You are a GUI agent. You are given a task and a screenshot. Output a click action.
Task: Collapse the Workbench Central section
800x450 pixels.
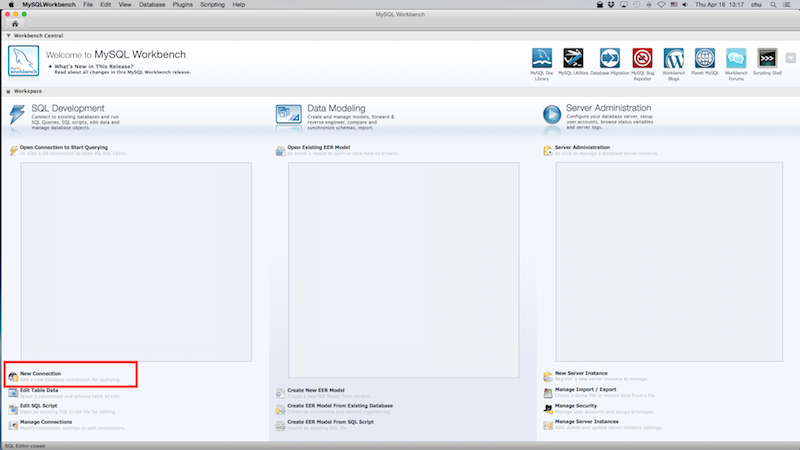click(x=8, y=36)
